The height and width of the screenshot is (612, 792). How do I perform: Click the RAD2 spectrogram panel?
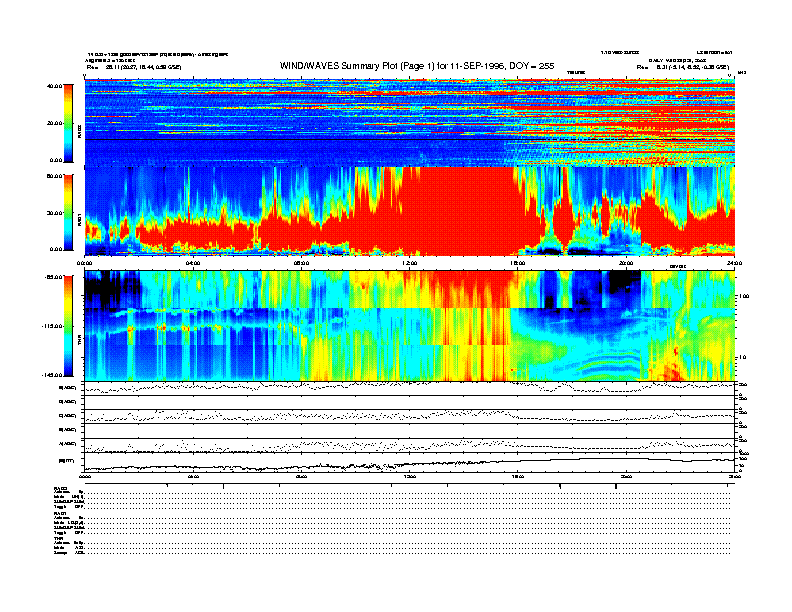pyautogui.click(x=410, y=123)
